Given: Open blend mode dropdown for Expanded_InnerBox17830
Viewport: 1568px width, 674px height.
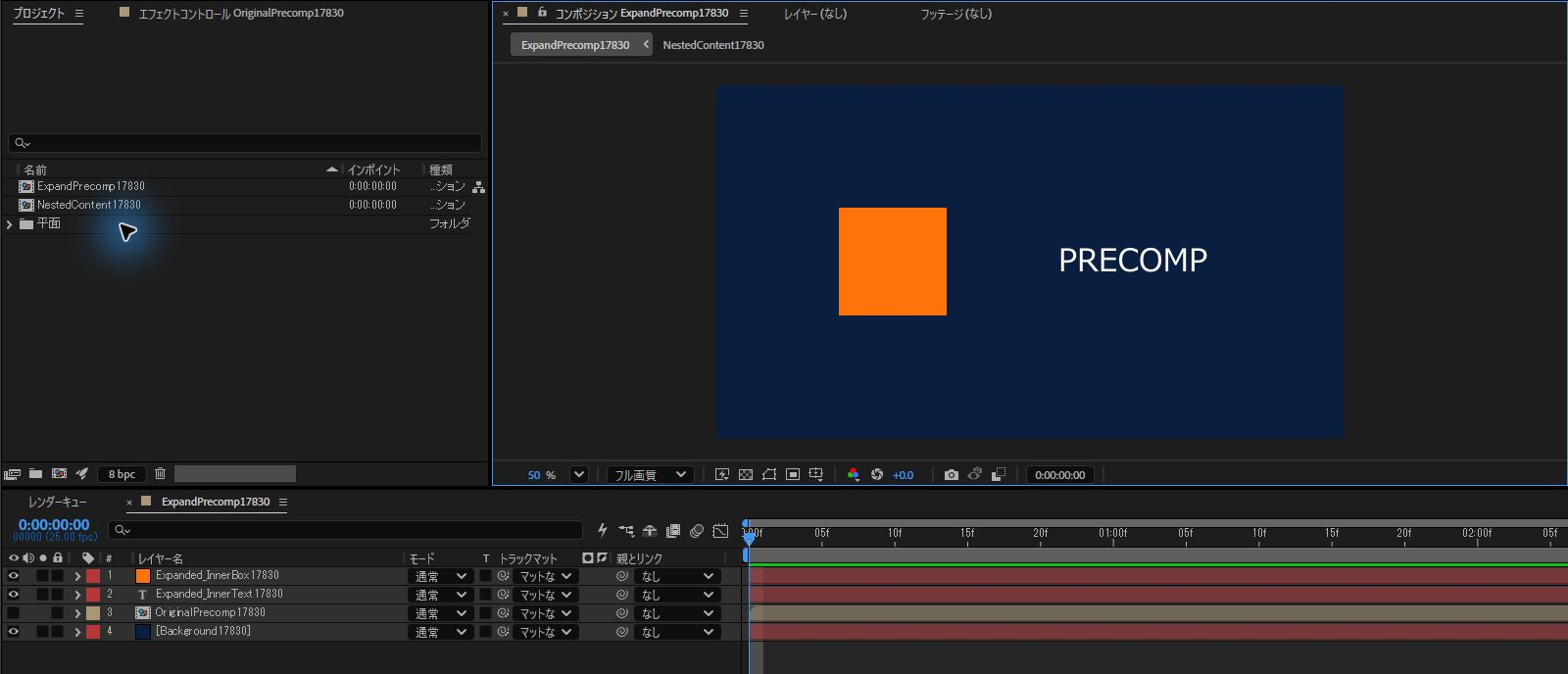Looking at the screenshot, I should pos(441,576).
